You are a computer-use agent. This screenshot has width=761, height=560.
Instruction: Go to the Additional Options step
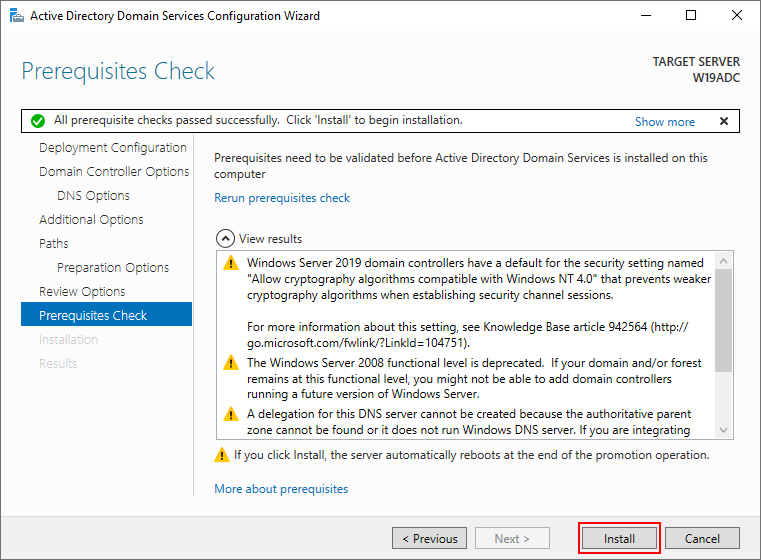(91, 219)
